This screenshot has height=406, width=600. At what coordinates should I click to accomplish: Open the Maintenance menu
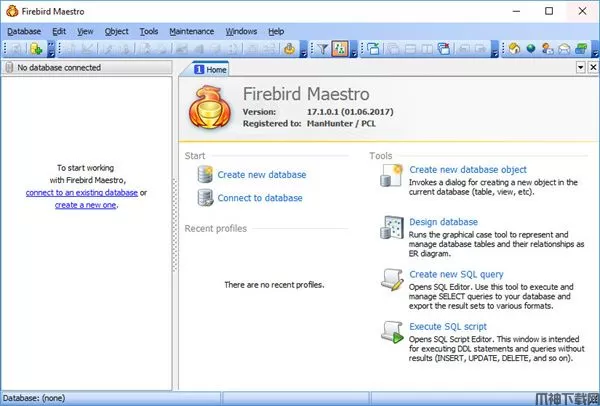192,31
